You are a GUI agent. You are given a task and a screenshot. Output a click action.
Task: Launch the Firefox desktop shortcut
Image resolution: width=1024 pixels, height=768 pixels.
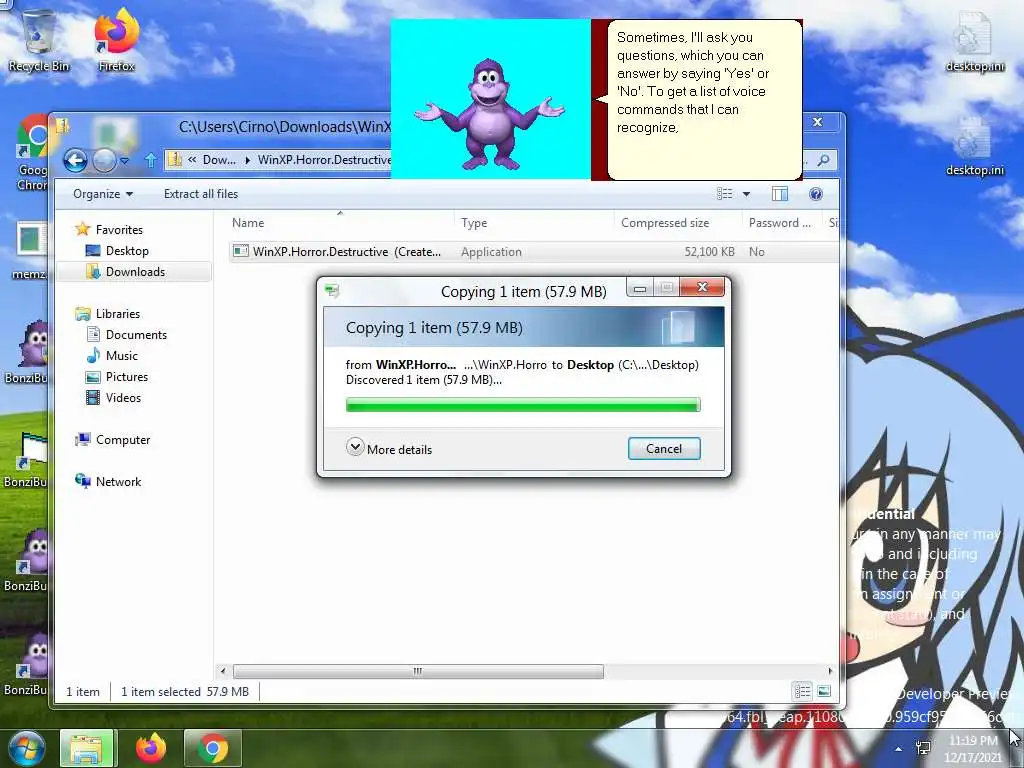pyautogui.click(x=116, y=39)
